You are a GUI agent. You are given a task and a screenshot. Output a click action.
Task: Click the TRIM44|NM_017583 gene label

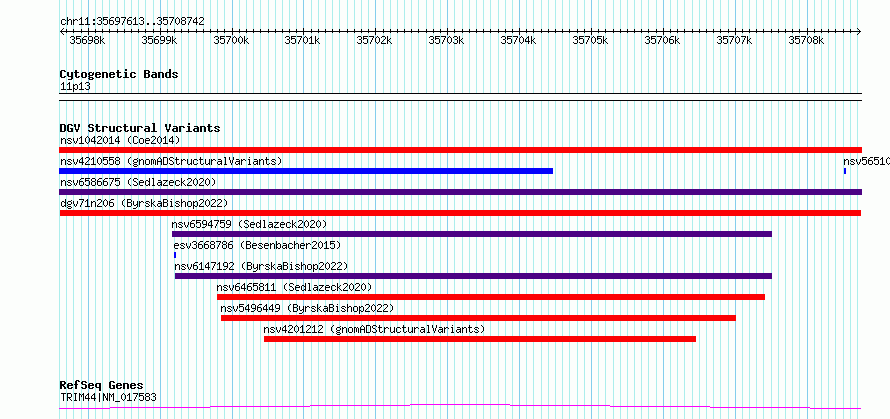[x=108, y=397]
